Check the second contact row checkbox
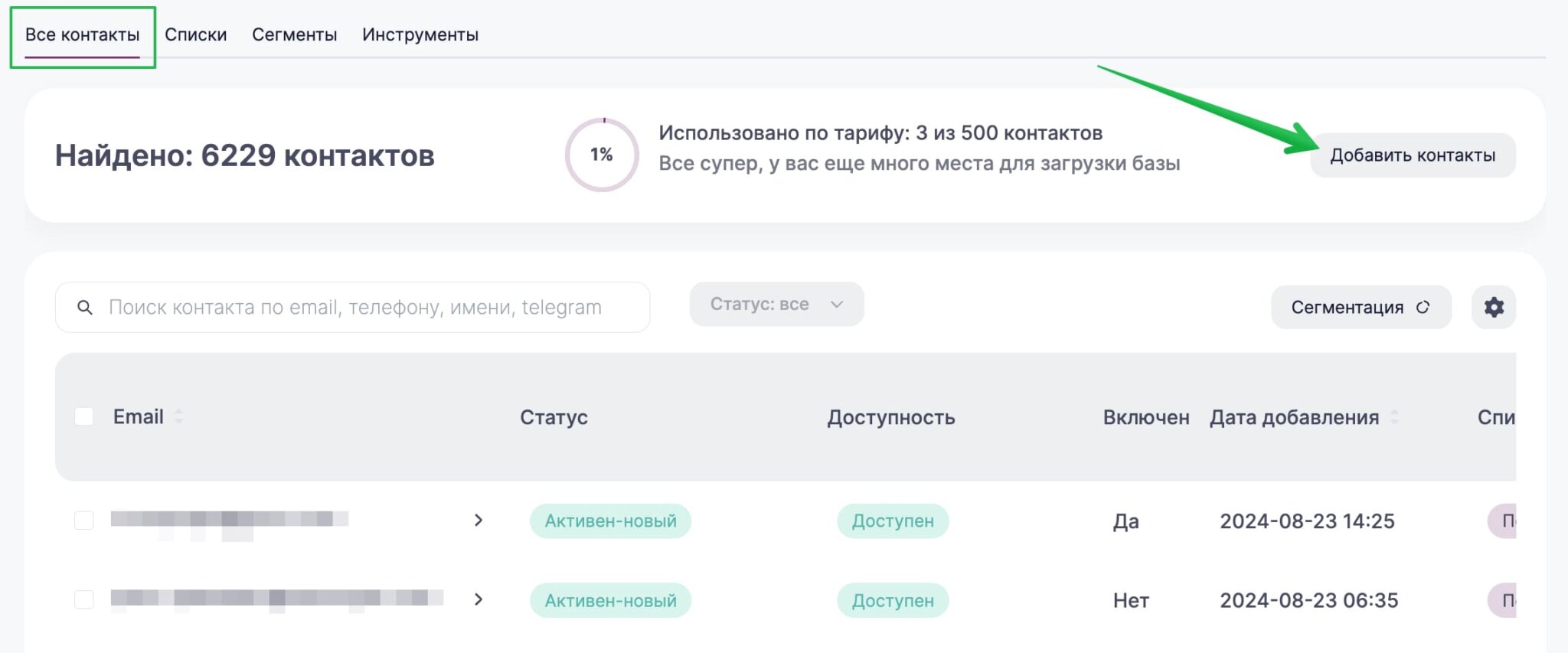The height and width of the screenshot is (653, 1568). click(84, 599)
